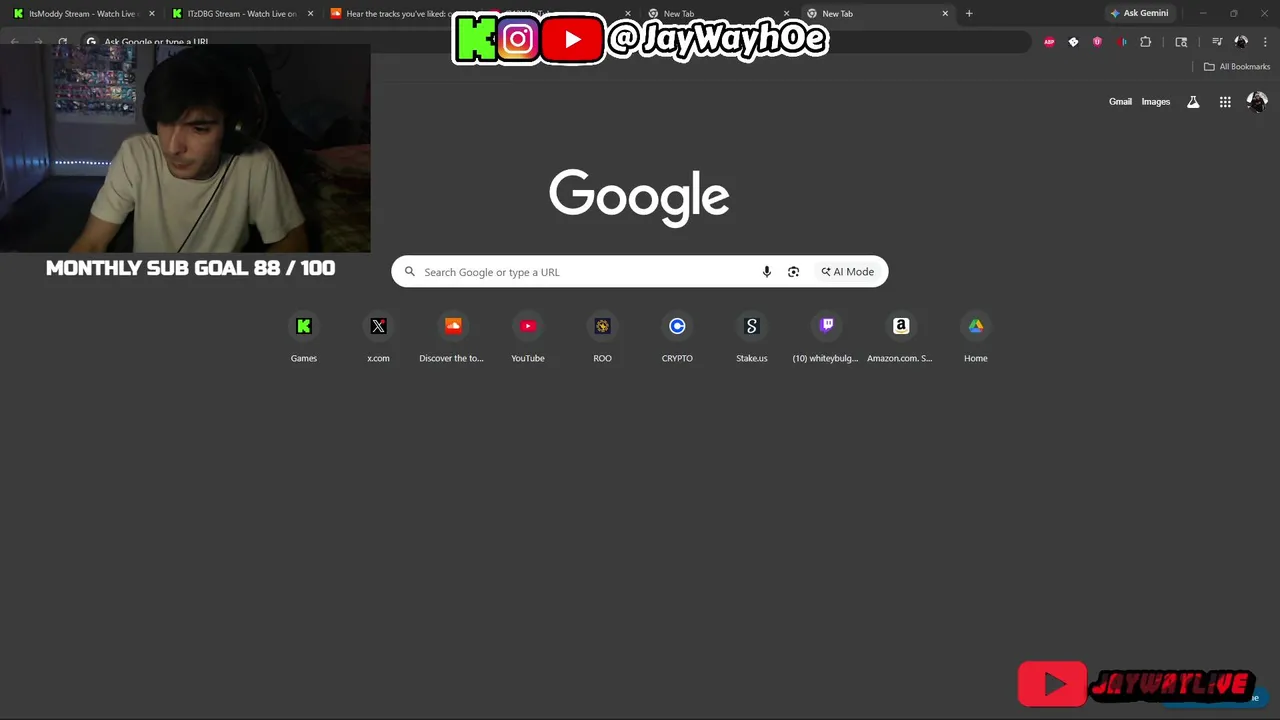Screen dimensions: 1280x720
Task: Switch to the first New Tab
Action: click(x=718, y=14)
